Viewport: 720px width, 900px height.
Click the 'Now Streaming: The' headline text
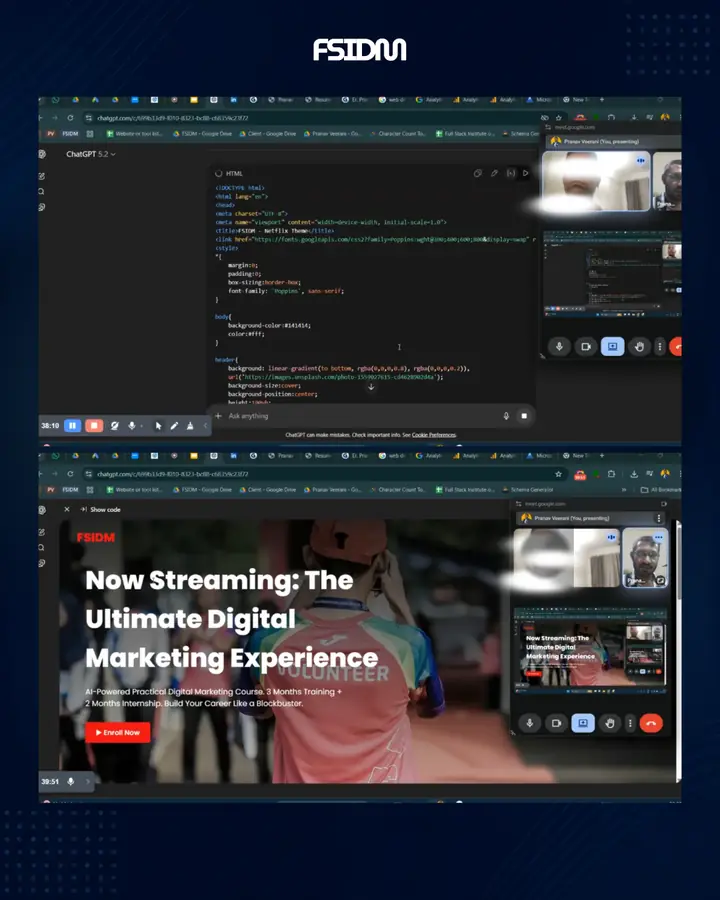pos(219,580)
